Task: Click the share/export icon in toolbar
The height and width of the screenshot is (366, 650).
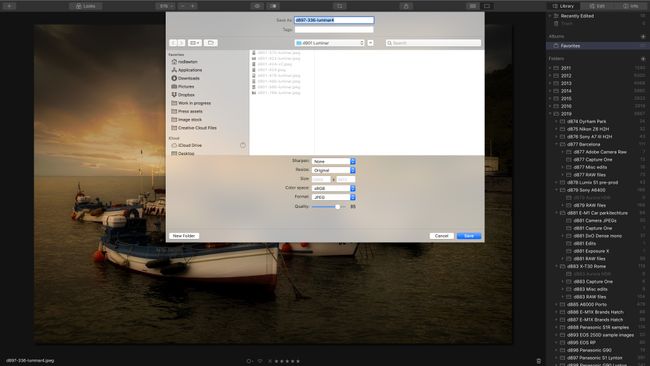Action: pos(406,6)
